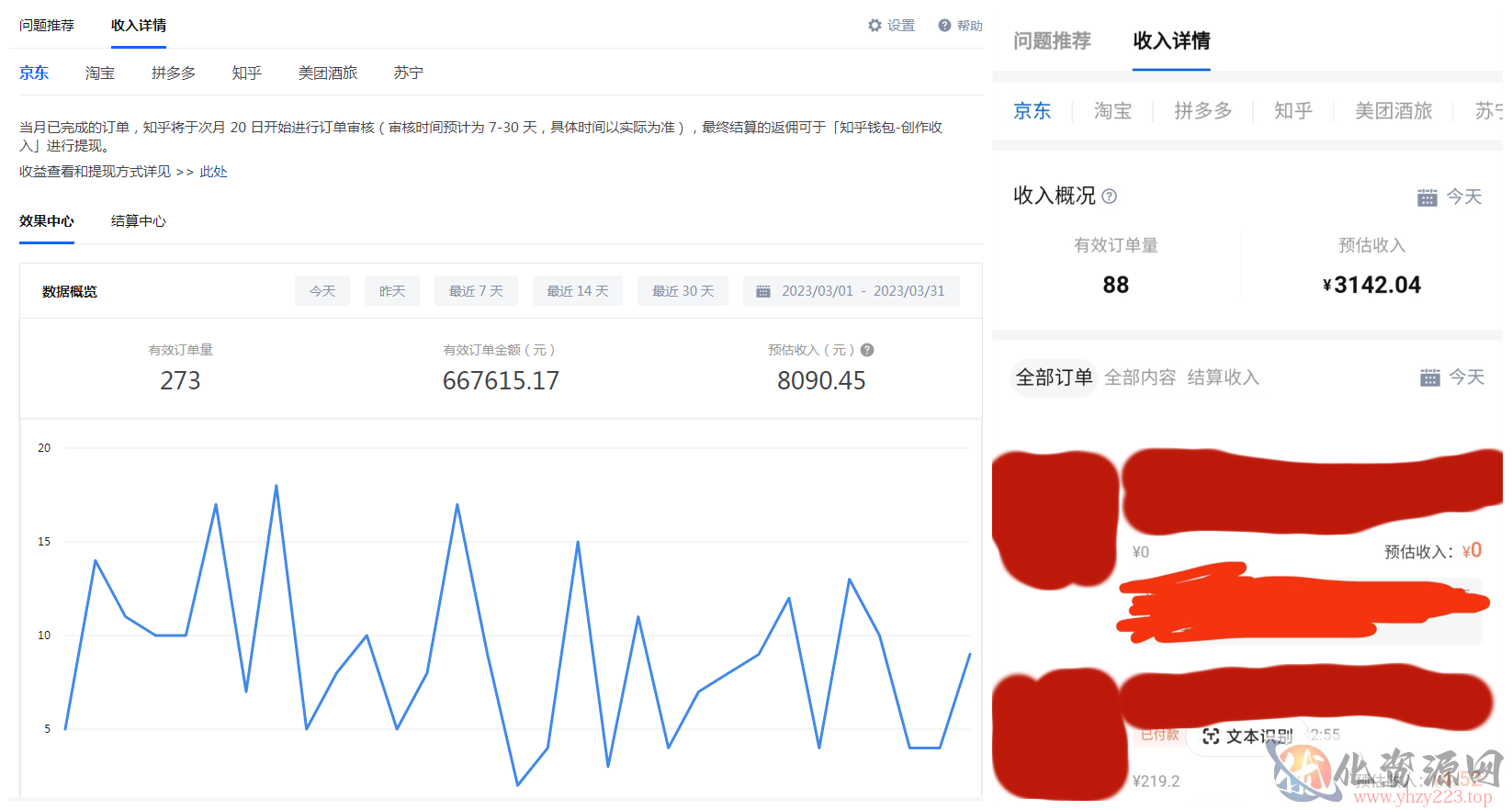Click the 文本识别 scan icon
The image size is (1512, 810).
1211,737
